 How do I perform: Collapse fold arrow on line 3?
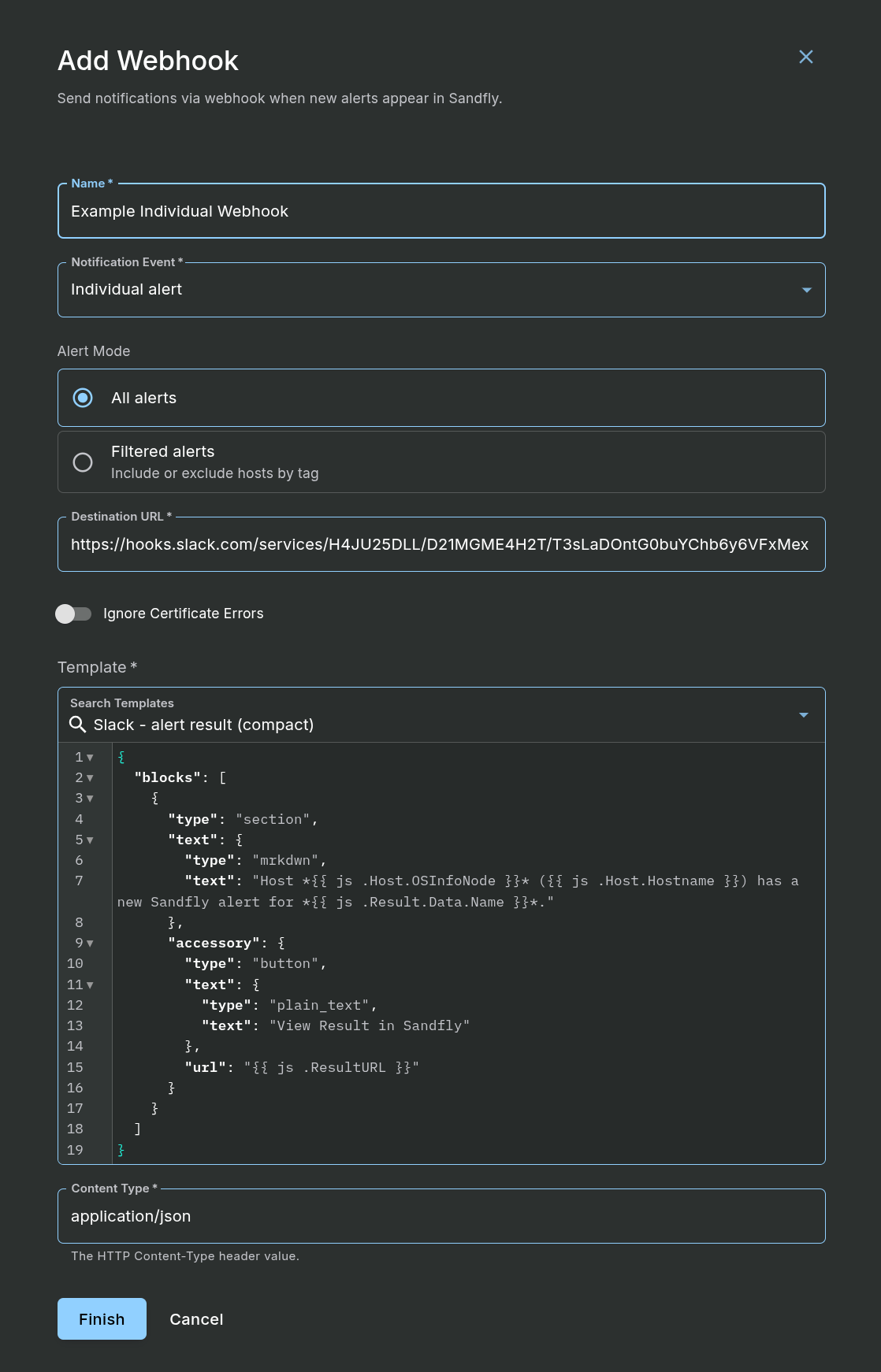[x=90, y=799]
